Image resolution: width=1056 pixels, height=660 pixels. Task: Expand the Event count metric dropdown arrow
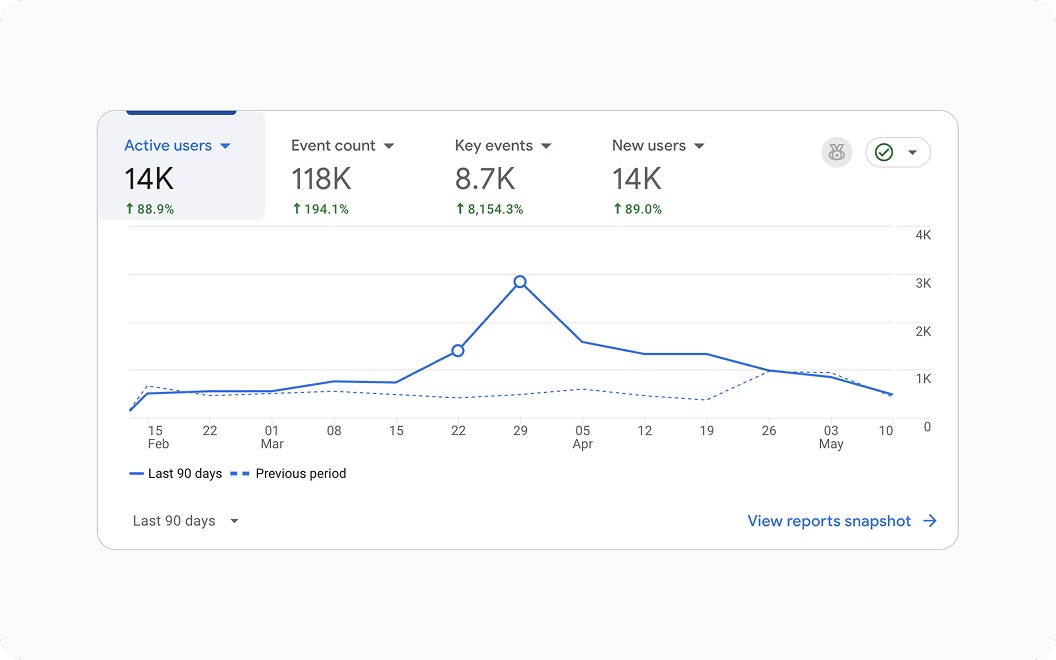pos(389,146)
